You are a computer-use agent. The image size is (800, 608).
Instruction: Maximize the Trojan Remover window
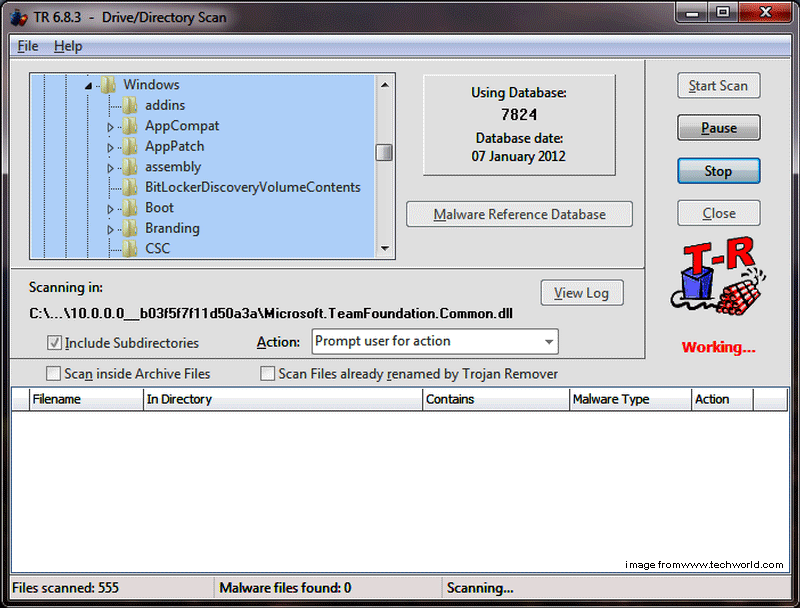(723, 13)
